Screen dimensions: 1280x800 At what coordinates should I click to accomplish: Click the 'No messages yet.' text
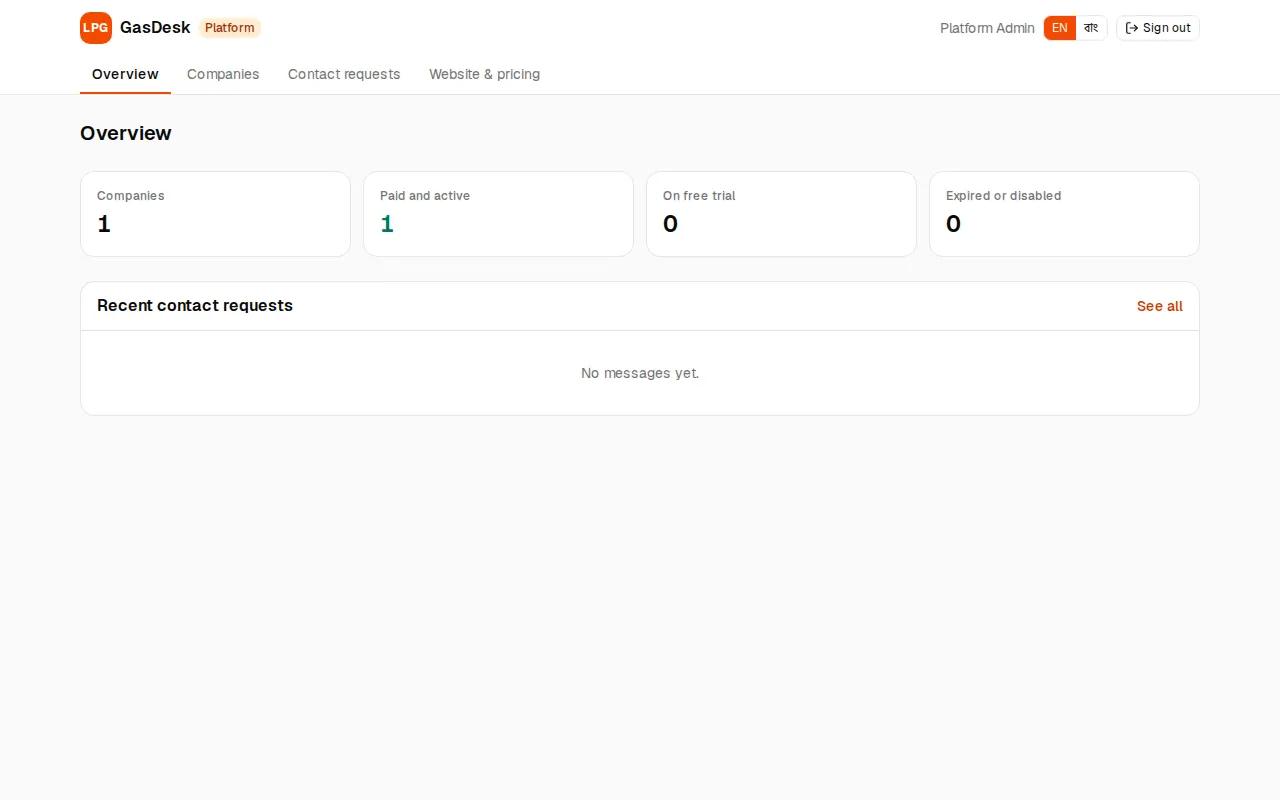(640, 373)
